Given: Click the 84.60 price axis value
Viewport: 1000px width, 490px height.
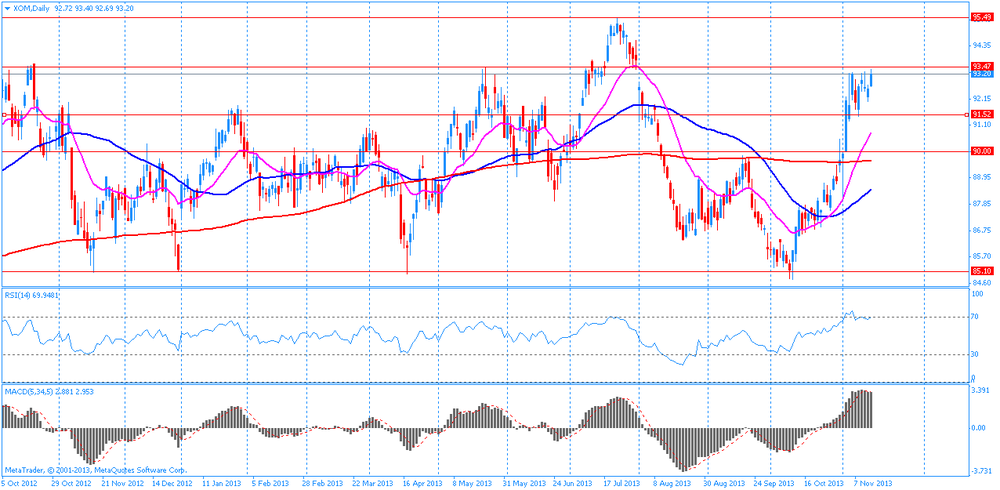Looking at the screenshot, I should pos(982,283).
